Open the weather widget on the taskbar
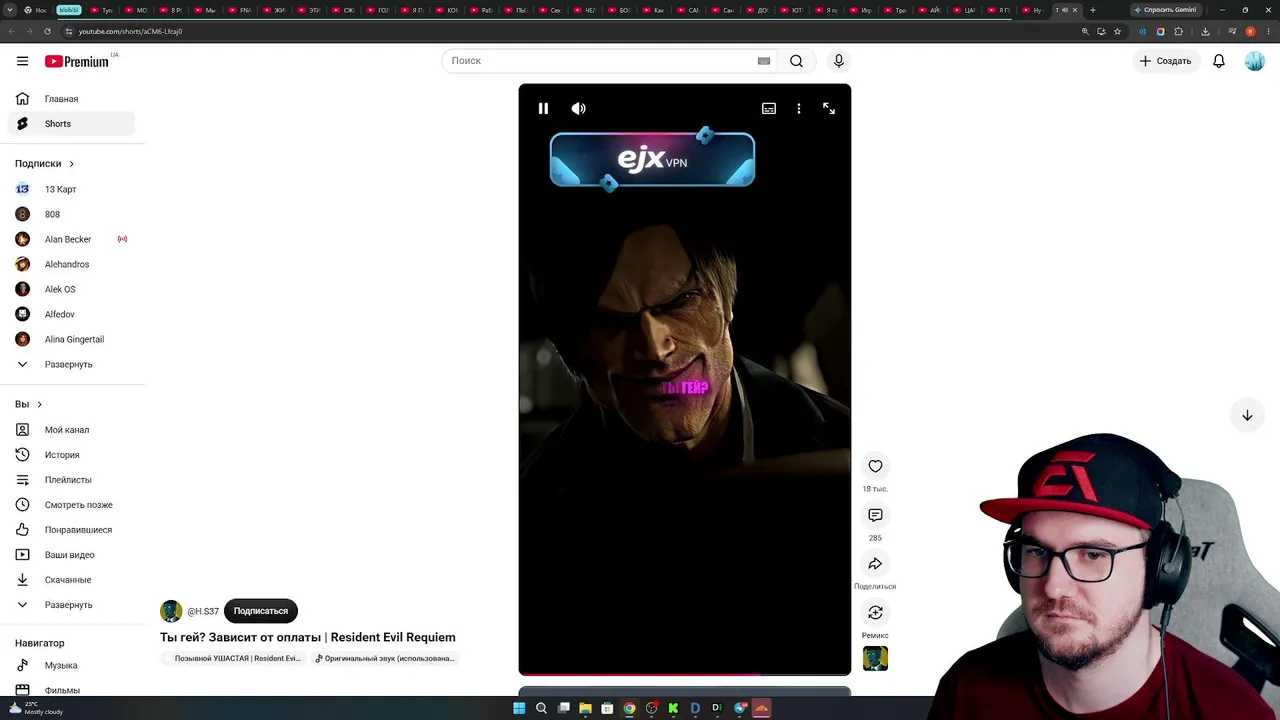The image size is (1280, 720). click(x=36, y=708)
